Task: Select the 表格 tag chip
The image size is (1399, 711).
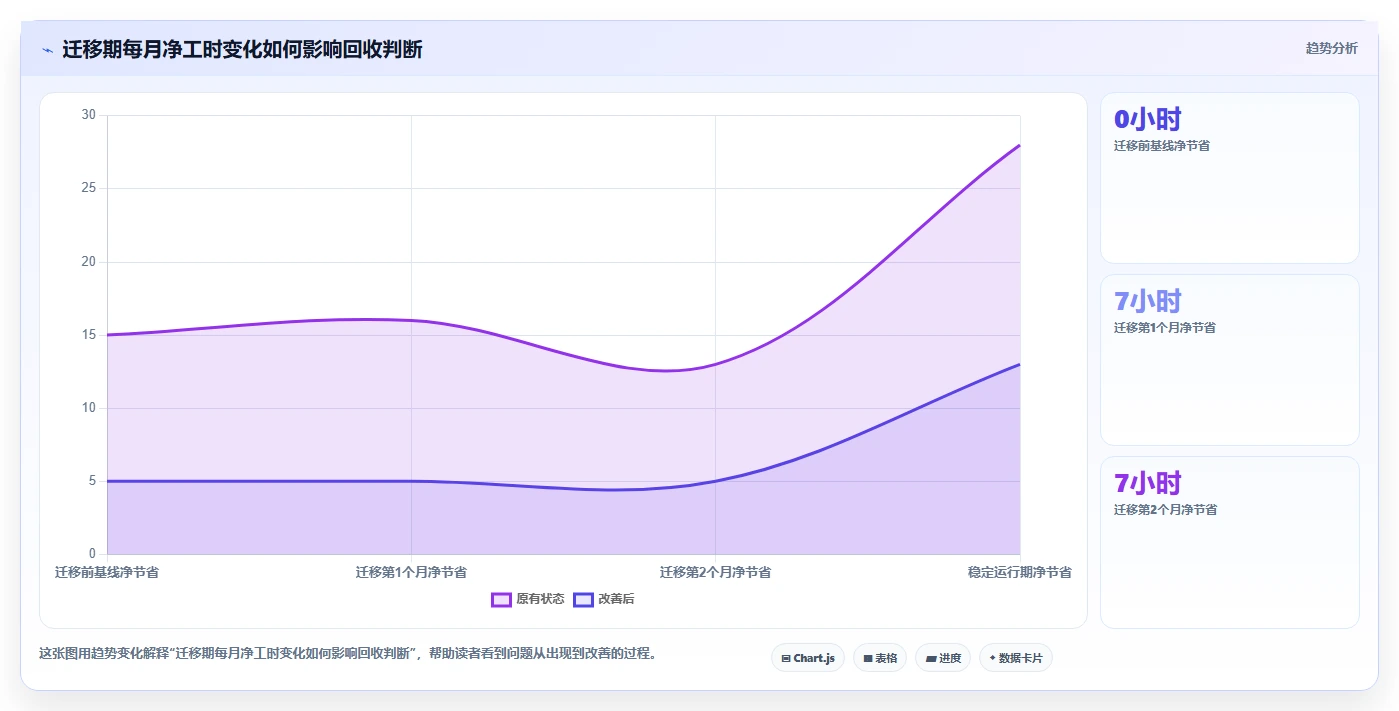Action: click(x=880, y=658)
